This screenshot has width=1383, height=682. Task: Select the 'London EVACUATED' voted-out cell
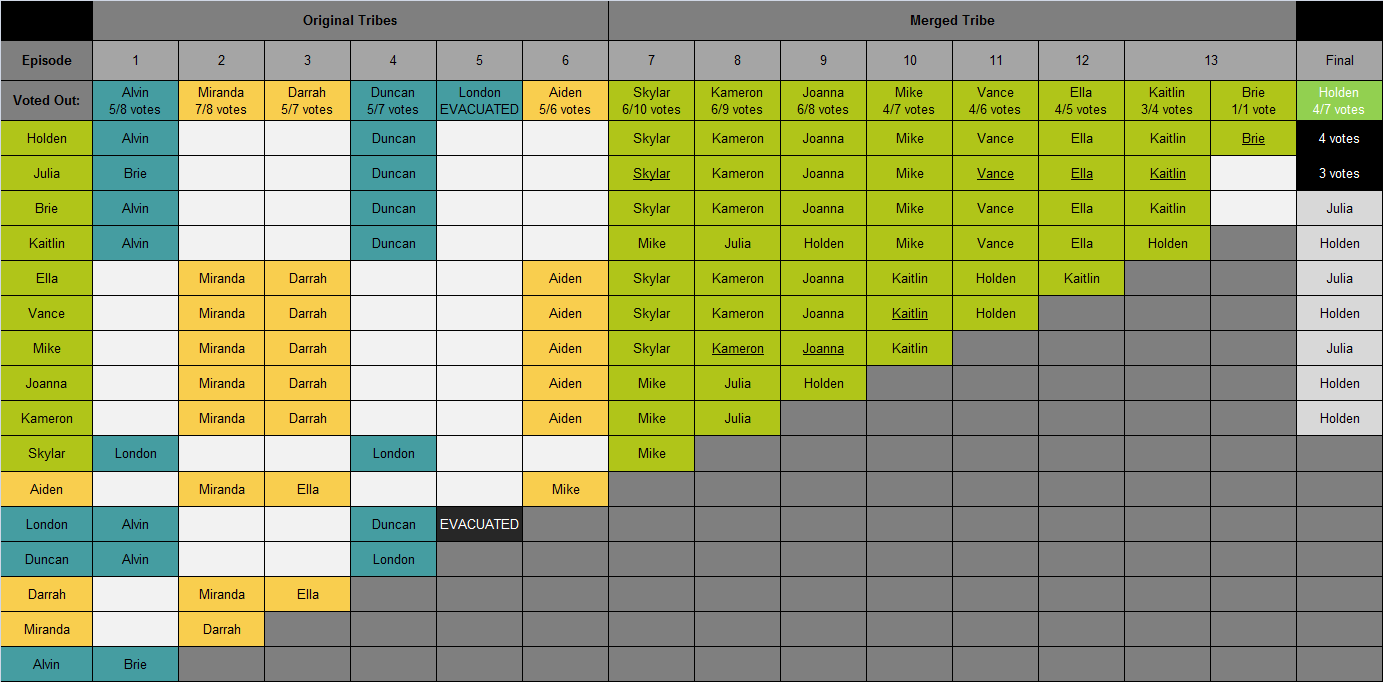pyautogui.click(x=479, y=101)
